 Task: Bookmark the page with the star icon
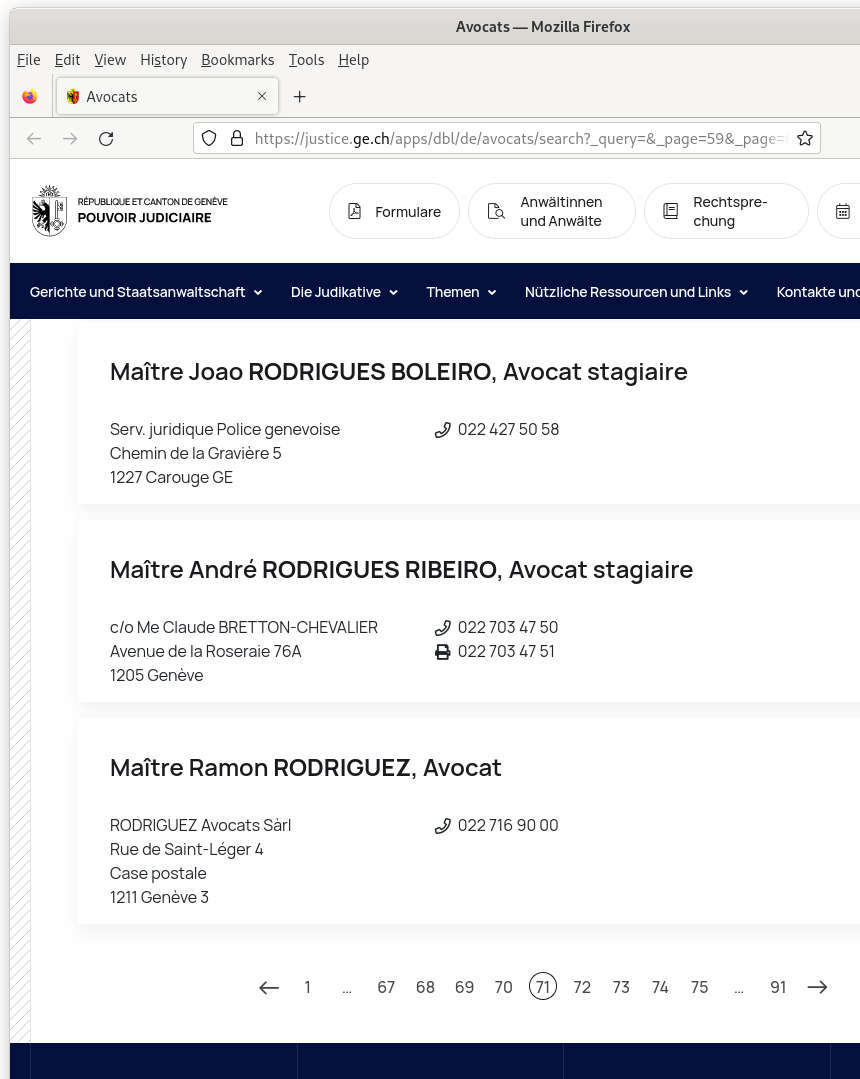tap(805, 138)
